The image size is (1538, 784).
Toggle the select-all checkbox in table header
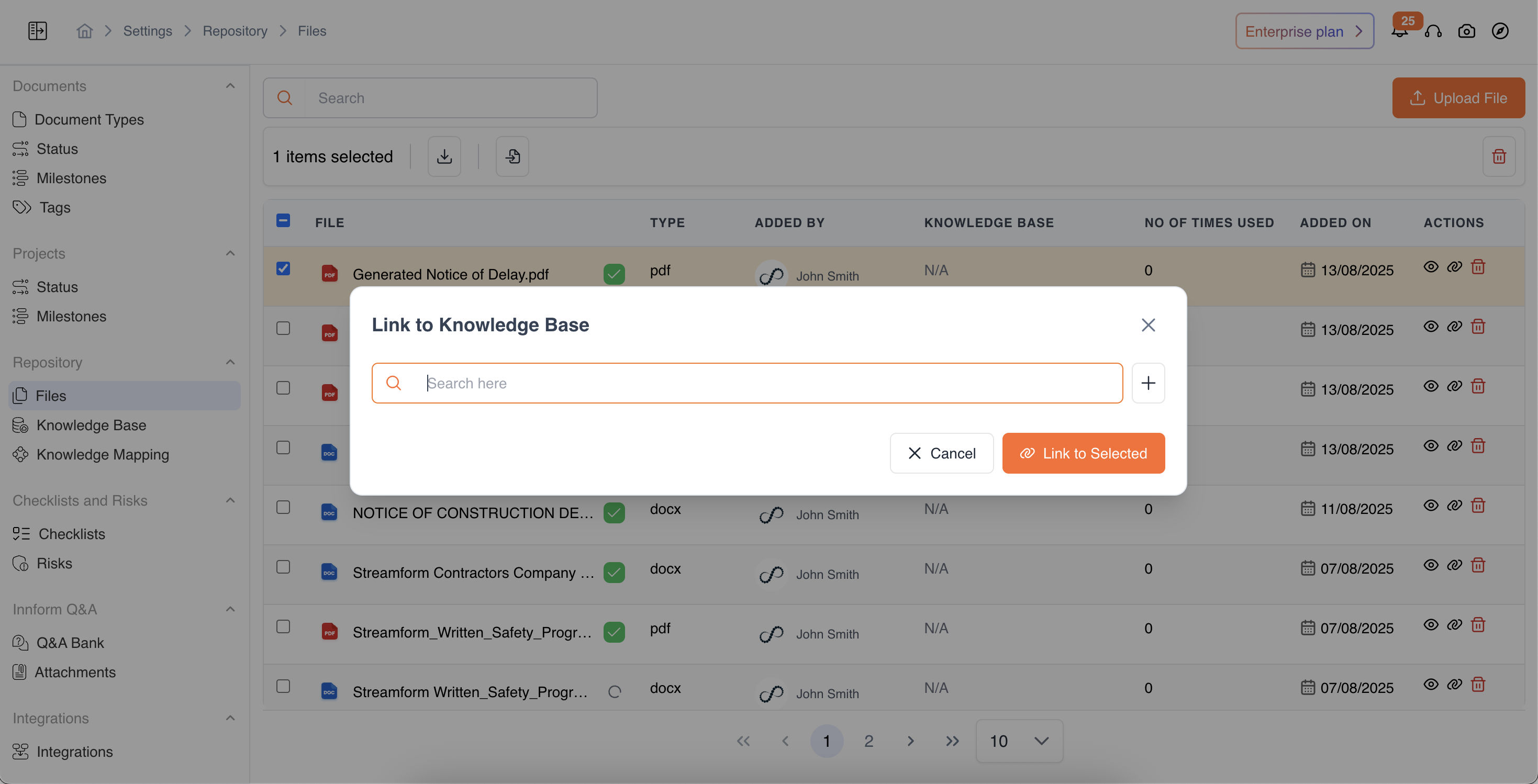[x=283, y=221]
